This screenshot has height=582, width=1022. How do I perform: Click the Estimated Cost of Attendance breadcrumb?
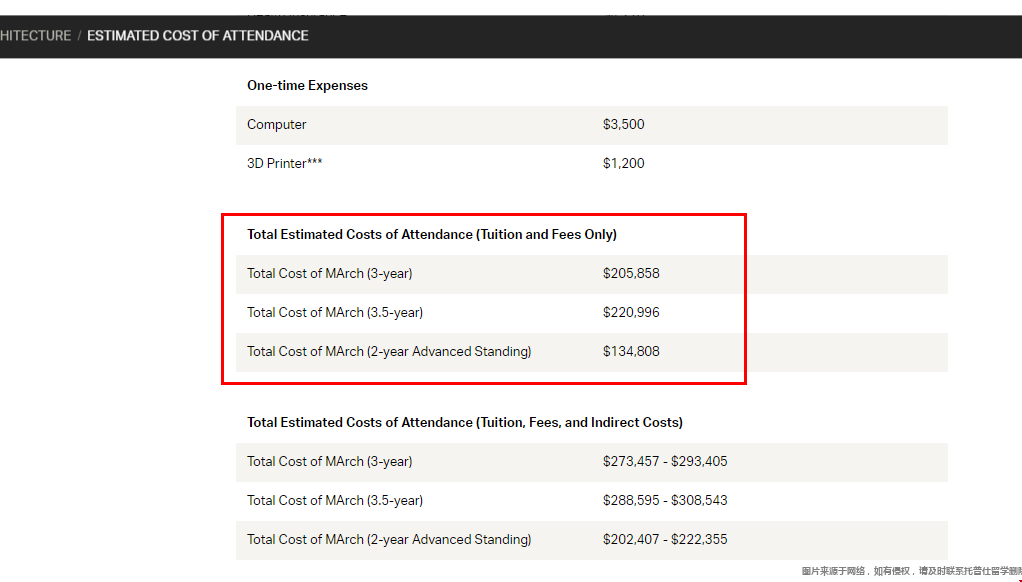197,36
